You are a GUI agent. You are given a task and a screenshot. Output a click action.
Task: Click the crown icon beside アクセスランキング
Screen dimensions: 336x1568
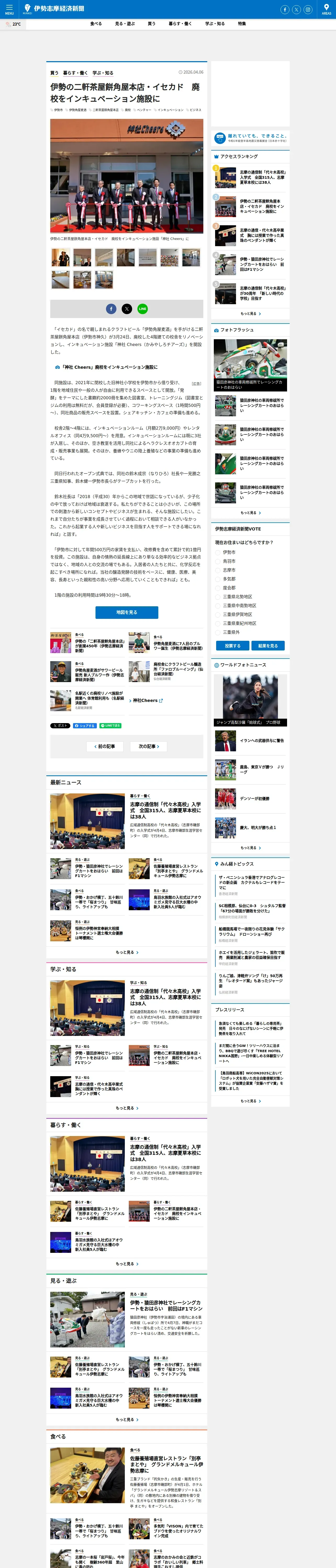[216, 157]
